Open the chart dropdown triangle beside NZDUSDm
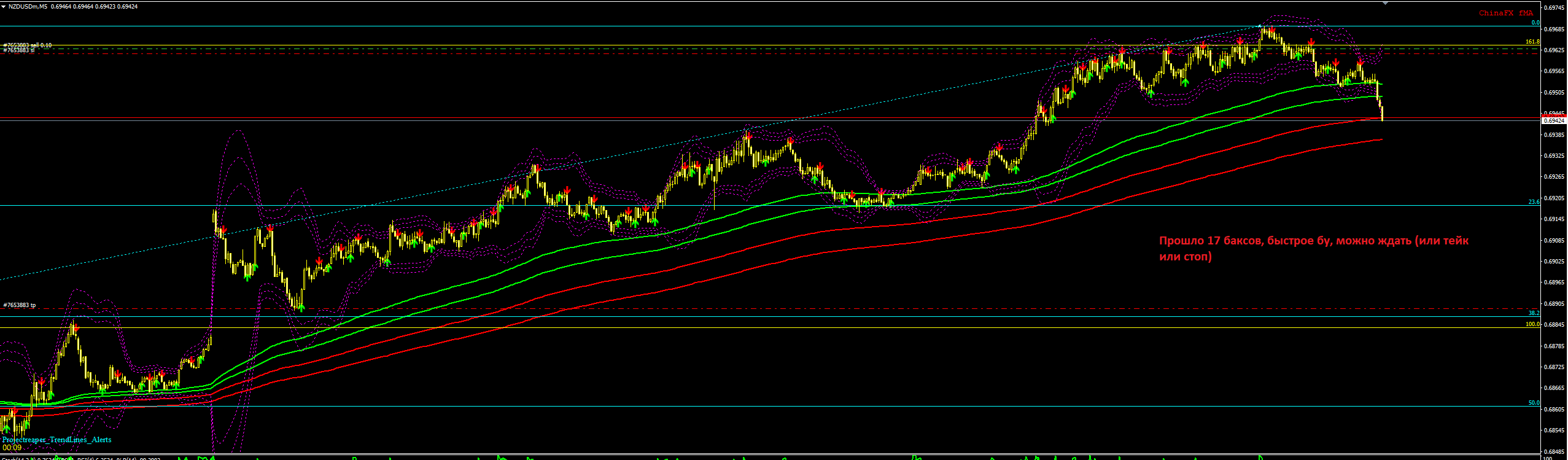The width and height of the screenshot is (1568, 460). (x=4, y=6)
